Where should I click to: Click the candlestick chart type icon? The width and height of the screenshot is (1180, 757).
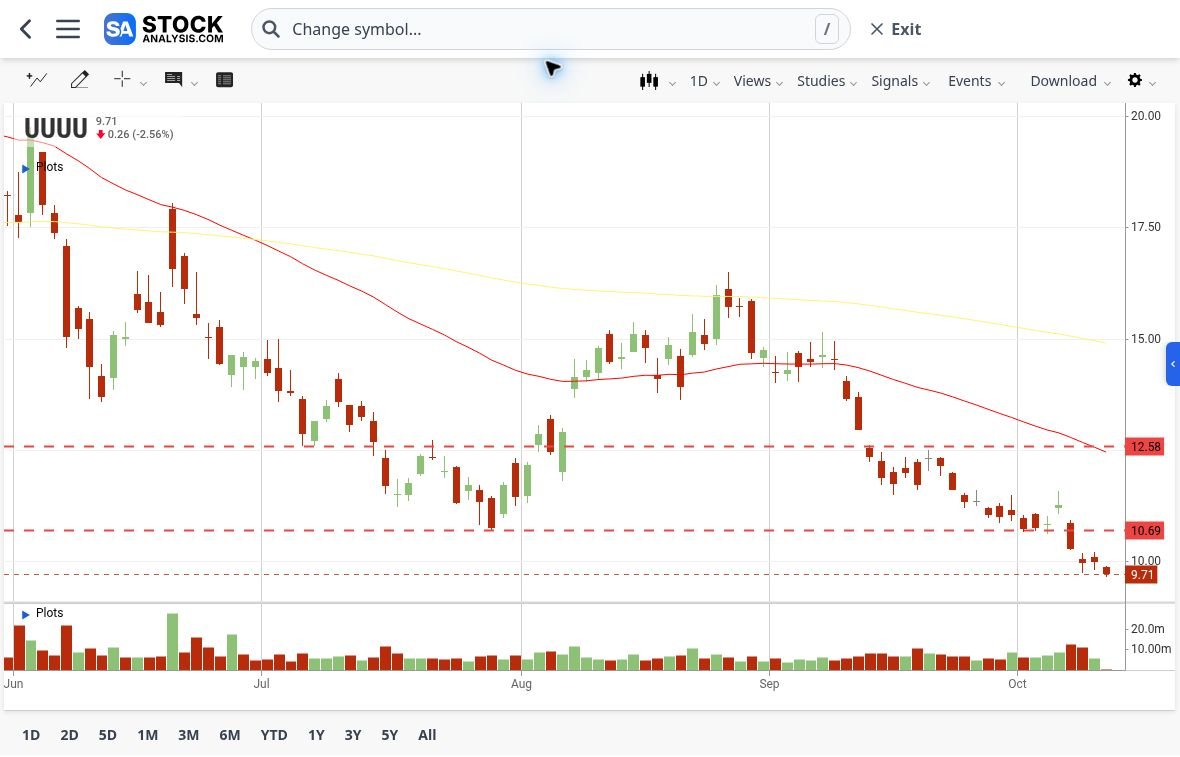[x=649, y=81]
